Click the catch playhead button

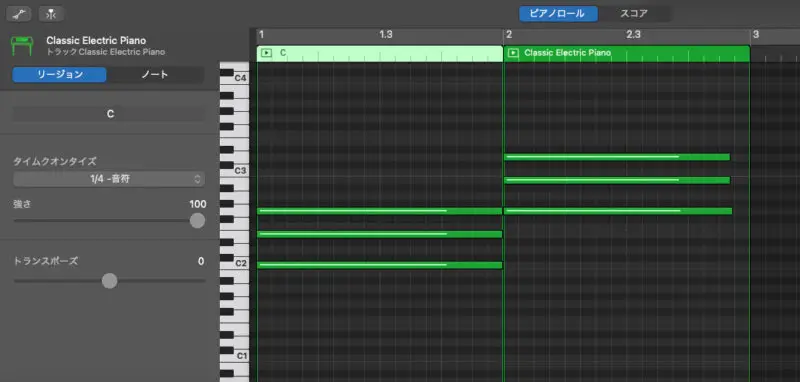coord(51,14)
